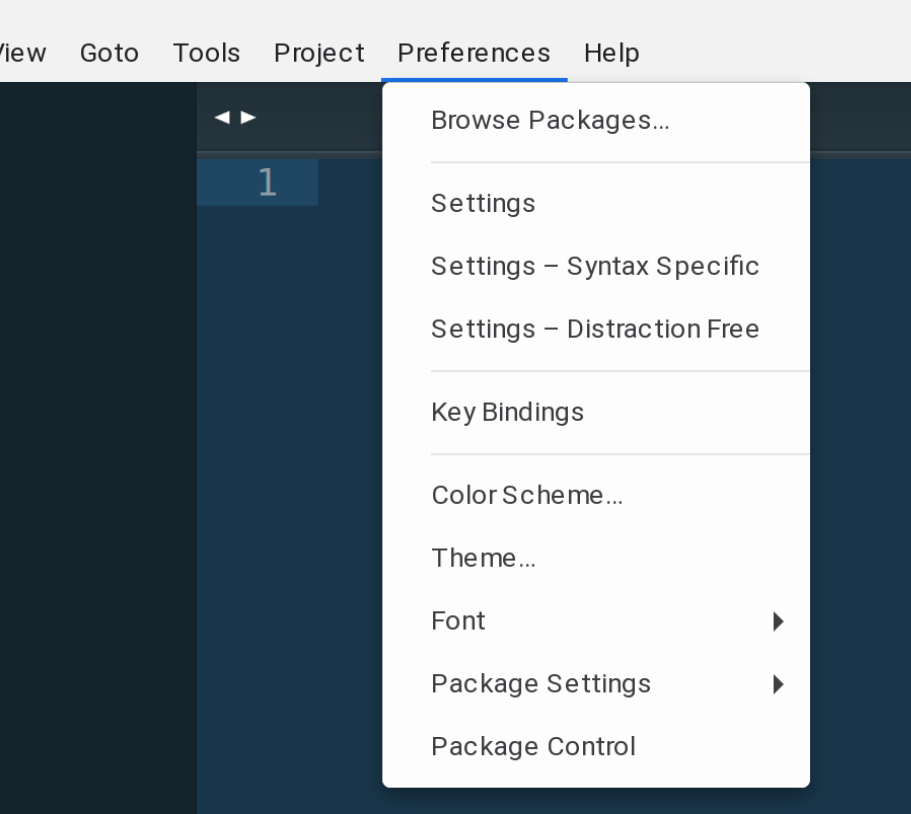Pick the Color Scheme… option
The width and height of the screenshot is (911, 814).
click(527, 496)
